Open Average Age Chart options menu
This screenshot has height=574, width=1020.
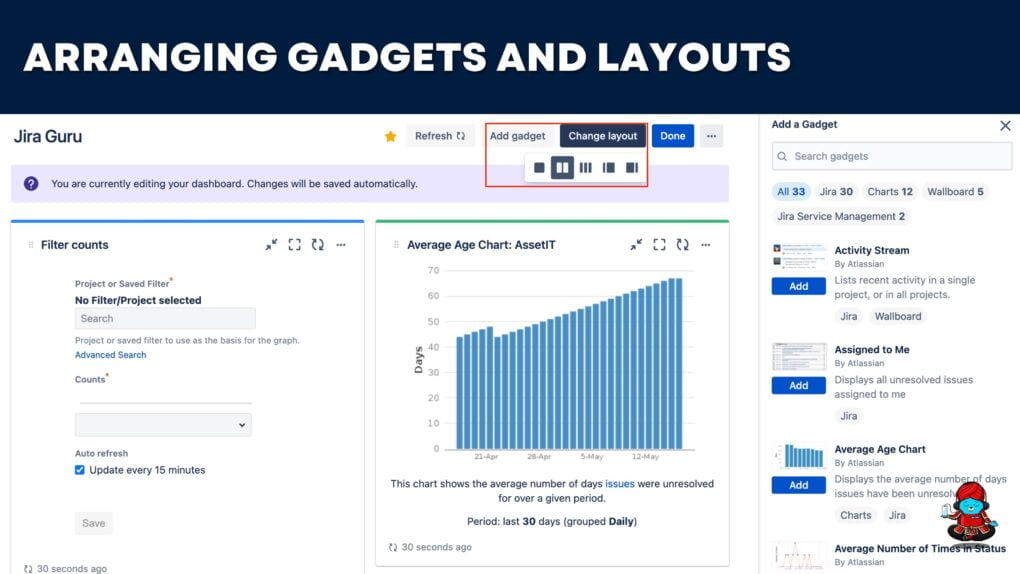706,245
